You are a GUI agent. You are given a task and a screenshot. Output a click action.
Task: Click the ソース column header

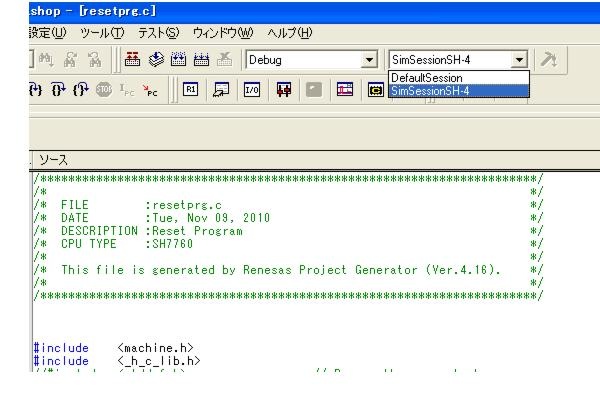pyautogui.click(x=53, y=160)
